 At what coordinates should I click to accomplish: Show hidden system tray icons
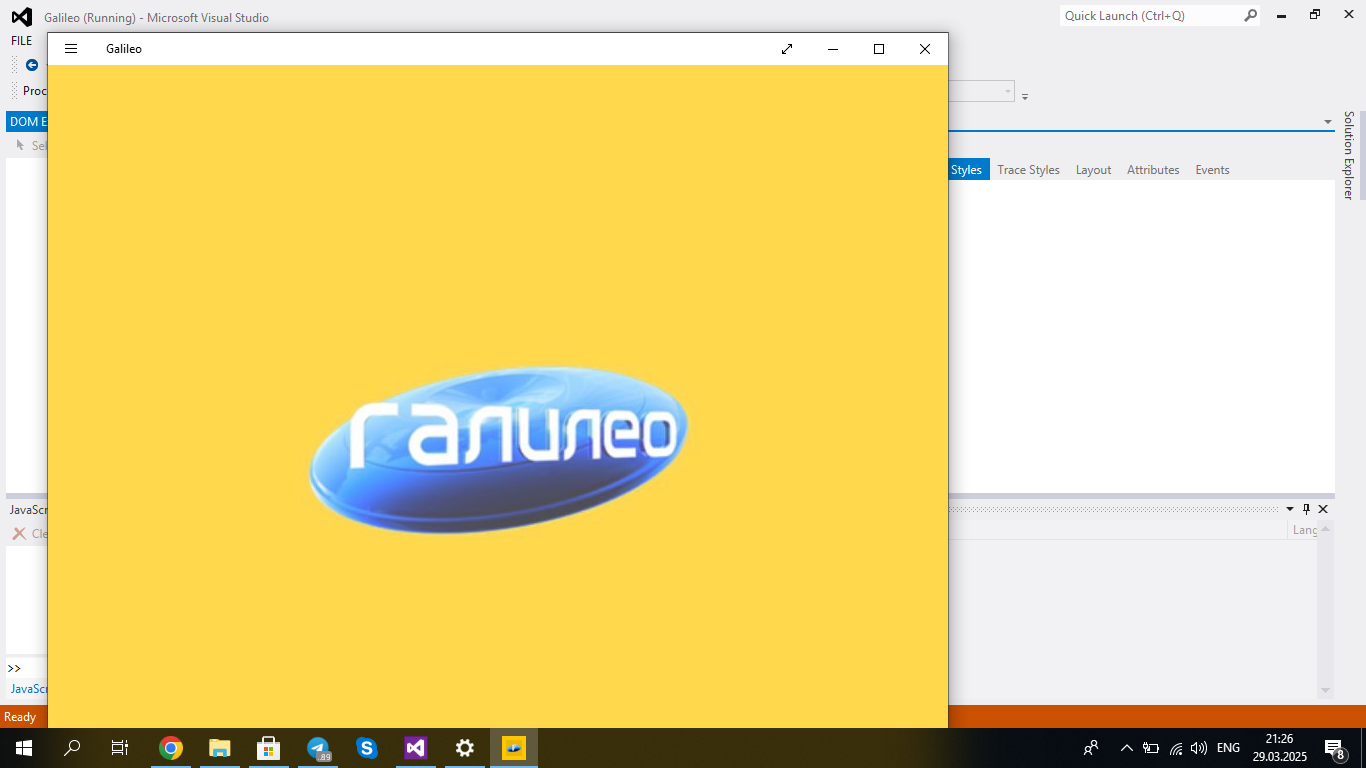point(1127,748)
